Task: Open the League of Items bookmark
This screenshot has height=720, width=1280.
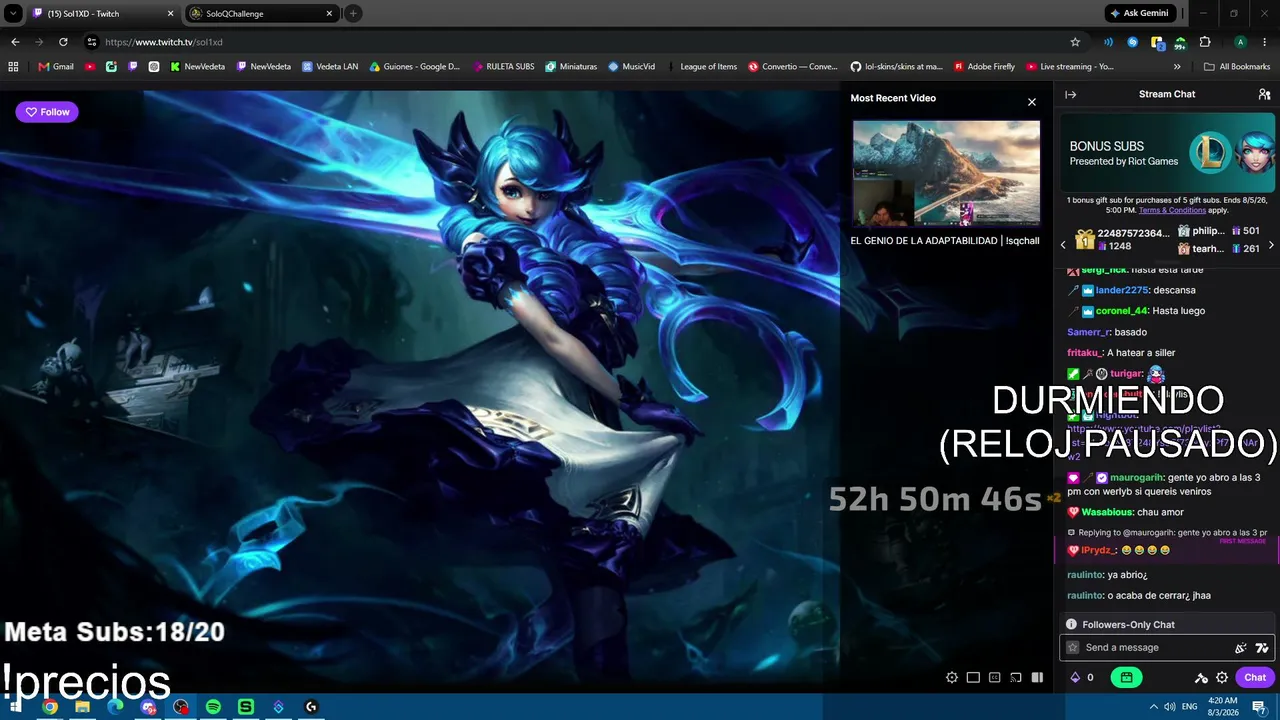Action: (702, 67)
